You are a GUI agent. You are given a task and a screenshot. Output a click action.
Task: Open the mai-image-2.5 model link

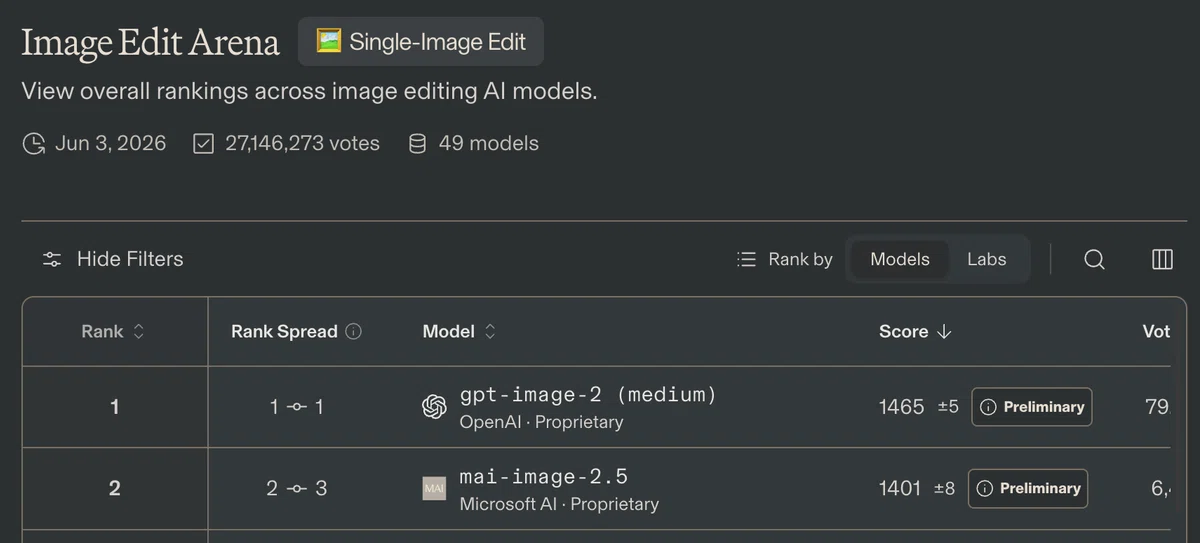pyautogui.click(x=544, y=476)
